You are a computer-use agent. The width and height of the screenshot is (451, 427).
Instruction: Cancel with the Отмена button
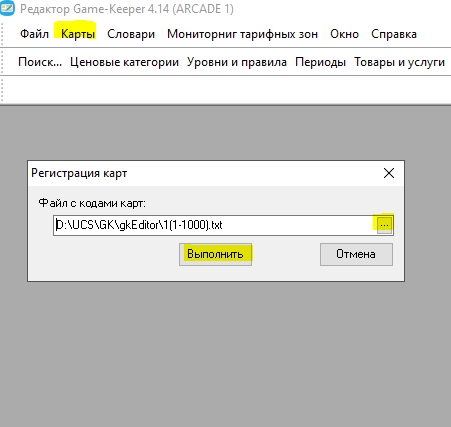(356, 254)
